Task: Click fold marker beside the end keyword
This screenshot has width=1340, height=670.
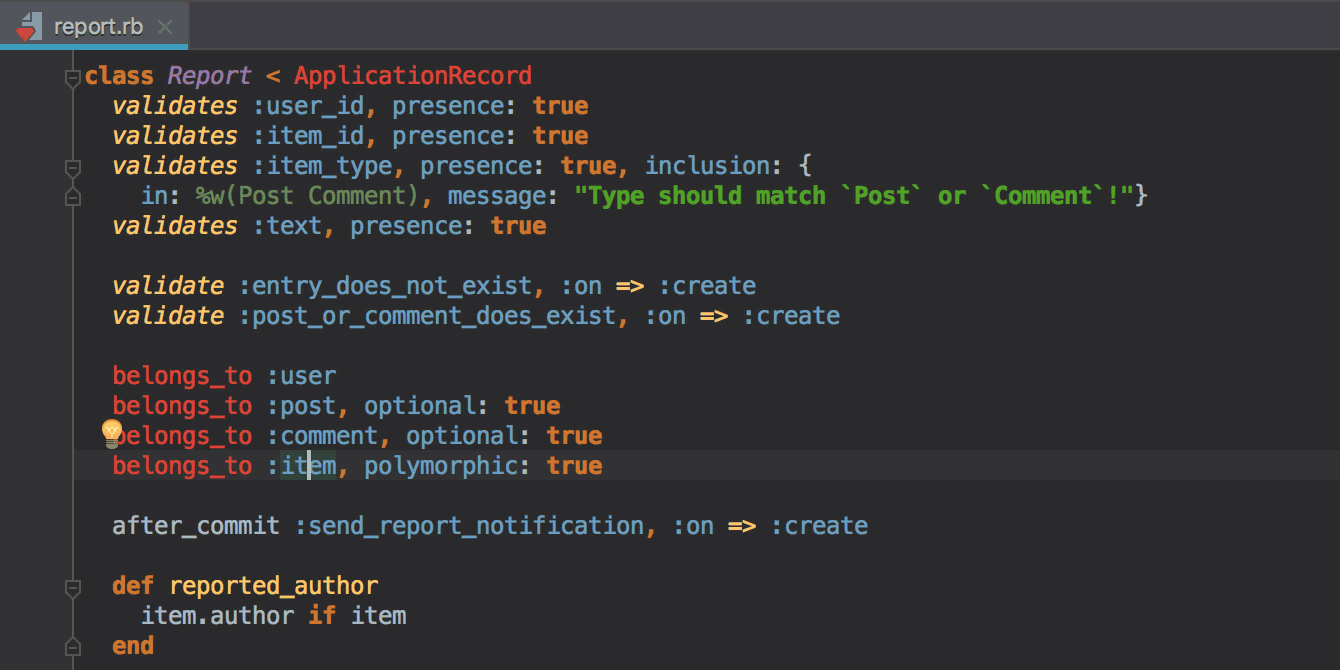Action: tap(72, 647)
